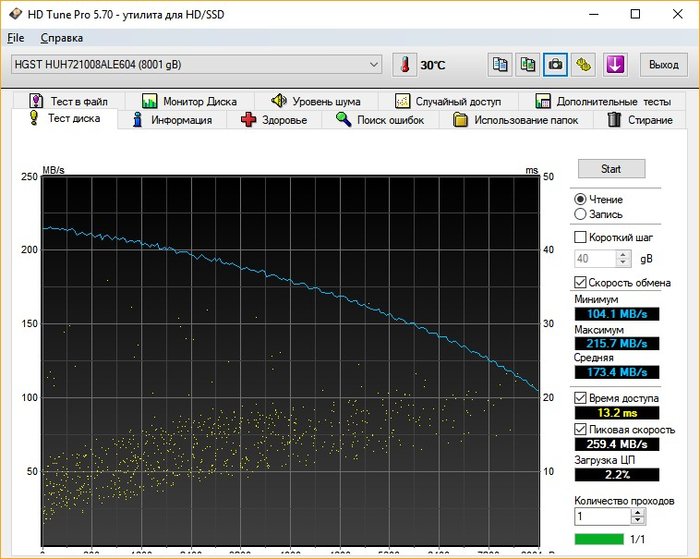
Task: Switch to the Поиск ошибок tab
Action: (x=380, y=120)
